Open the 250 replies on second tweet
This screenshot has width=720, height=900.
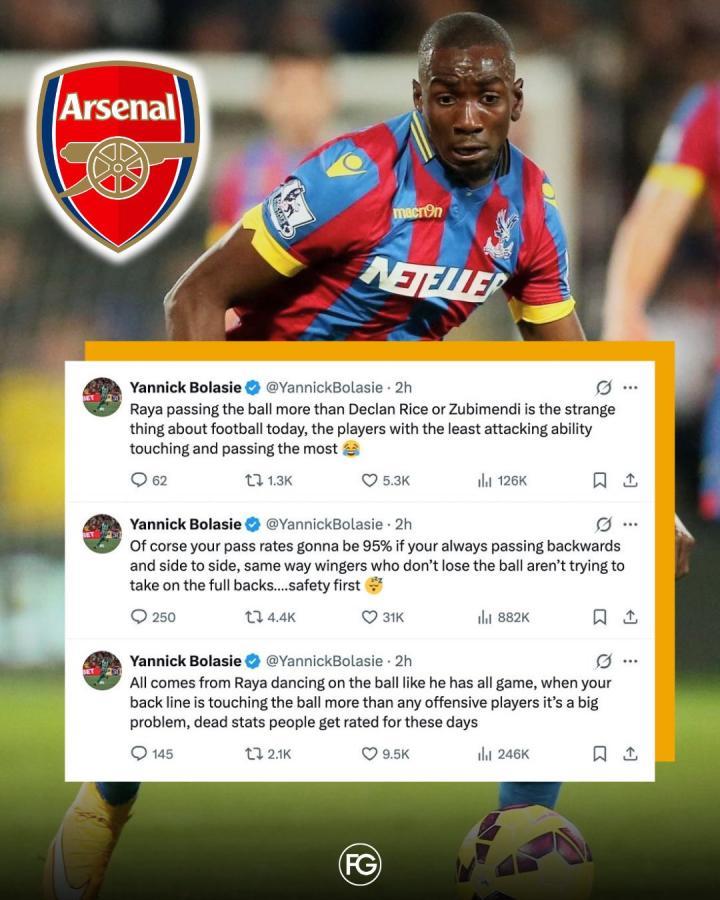(x=153, y=617)
